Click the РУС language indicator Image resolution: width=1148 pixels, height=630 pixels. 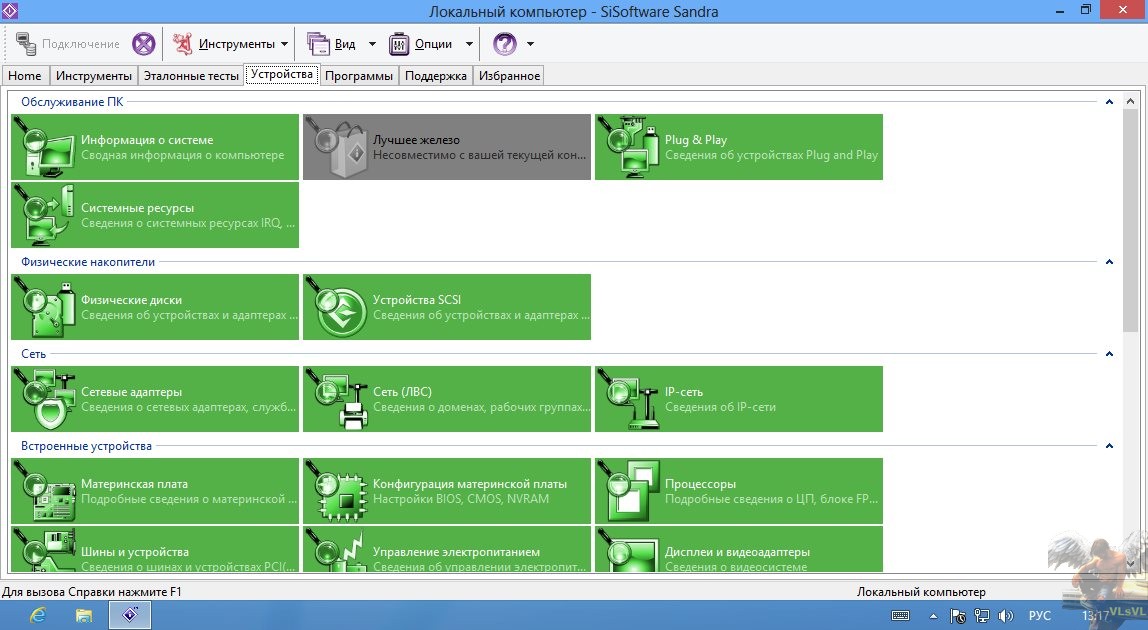point(1040,616)
